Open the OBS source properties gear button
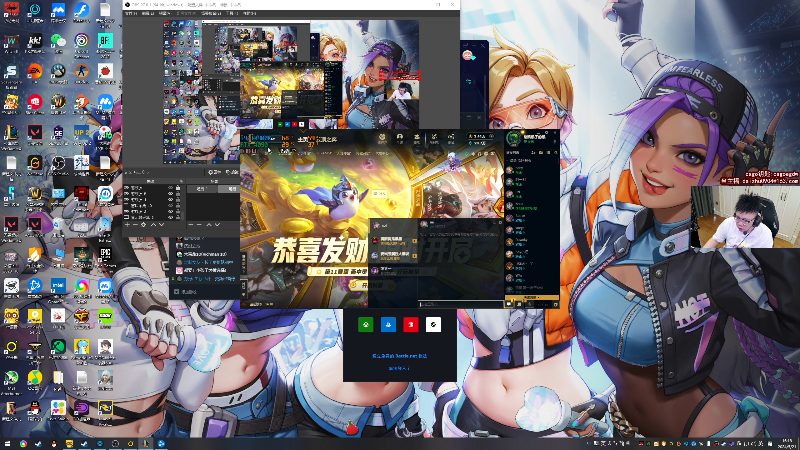 (143, 224)
